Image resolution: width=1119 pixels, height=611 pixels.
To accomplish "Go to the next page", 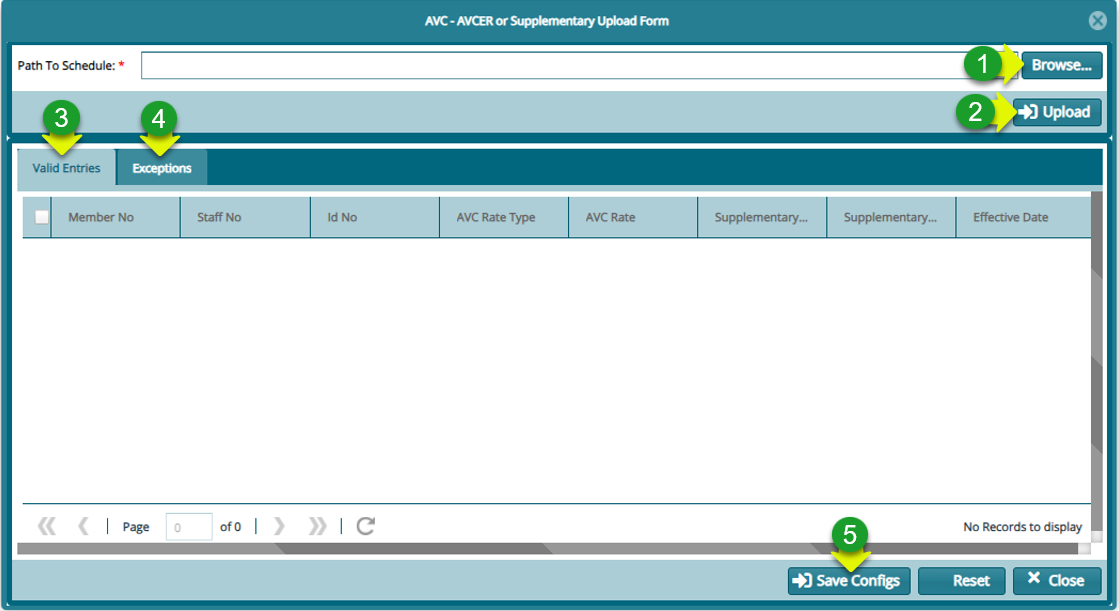I will coord(279,526).
